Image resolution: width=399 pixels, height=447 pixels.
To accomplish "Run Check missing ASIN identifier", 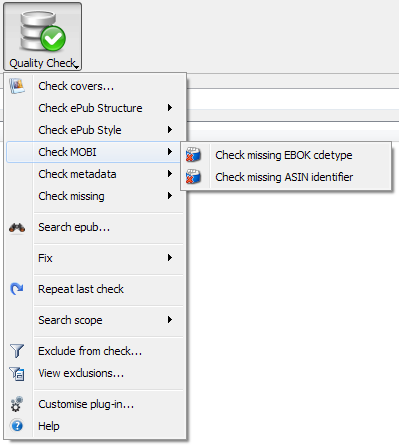I will click(286, 177).
